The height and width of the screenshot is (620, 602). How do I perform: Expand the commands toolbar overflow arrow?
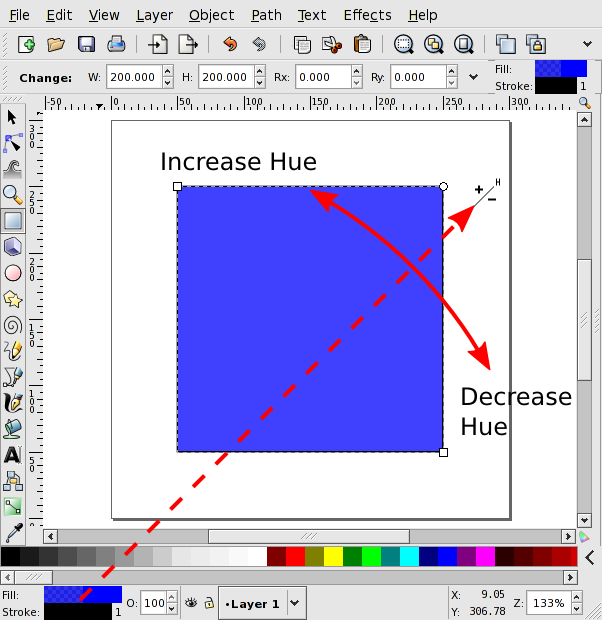coord(588,44)
